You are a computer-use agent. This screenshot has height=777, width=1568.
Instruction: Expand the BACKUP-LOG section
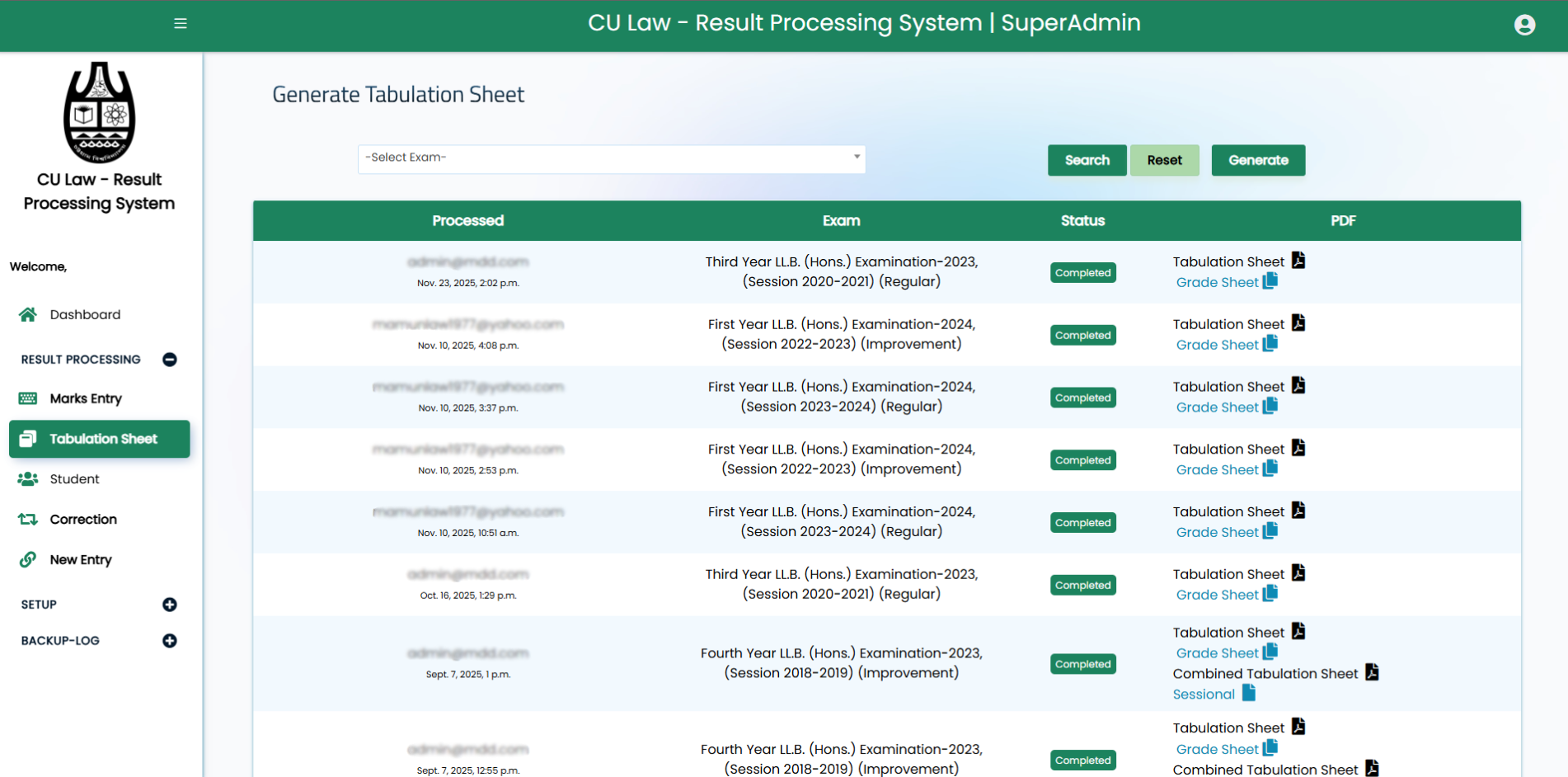(170, 641)
